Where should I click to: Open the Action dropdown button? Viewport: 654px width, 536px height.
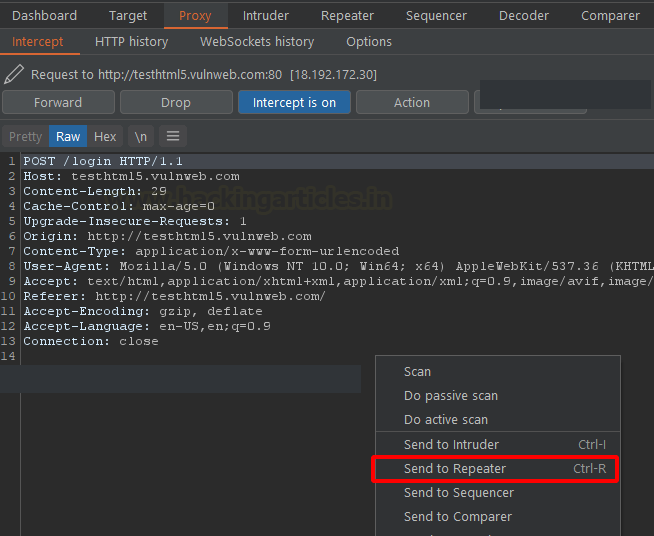pos(412,102)
